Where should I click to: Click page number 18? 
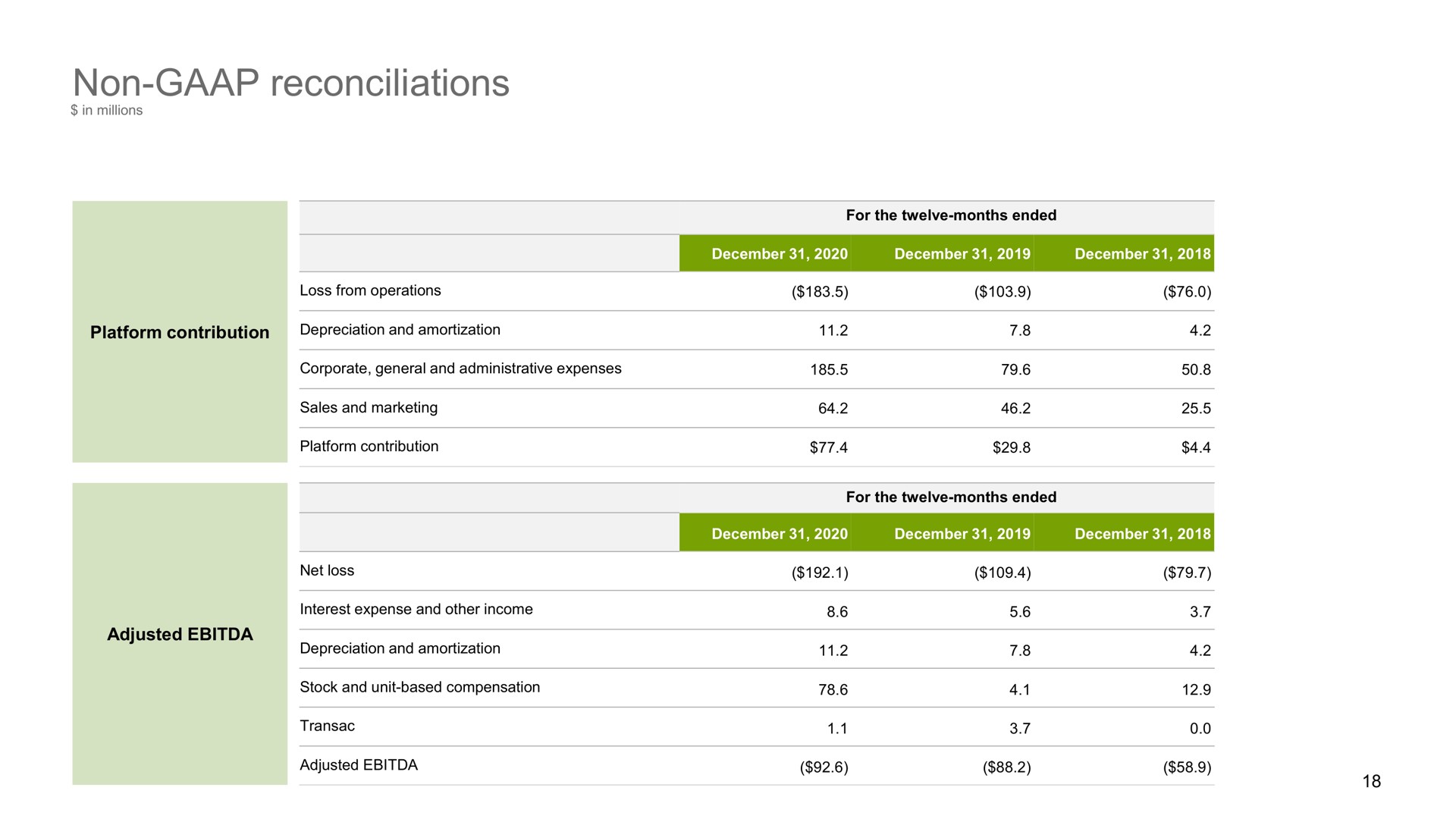[1371, 781]
